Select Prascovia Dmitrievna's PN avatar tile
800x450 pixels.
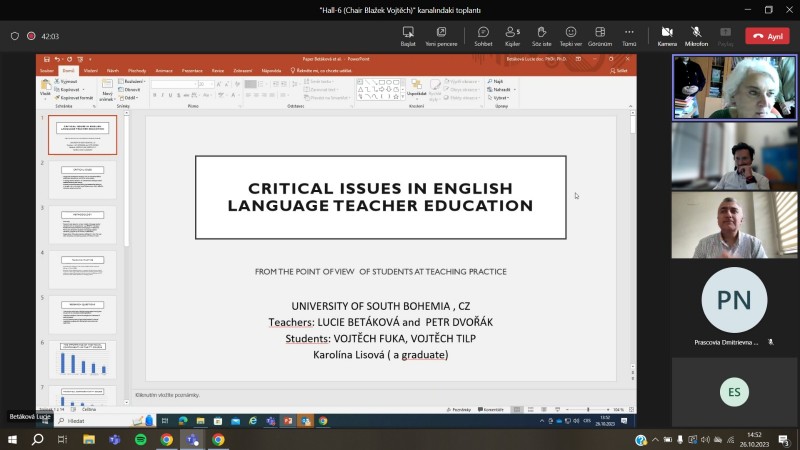[x=734, y=300]
